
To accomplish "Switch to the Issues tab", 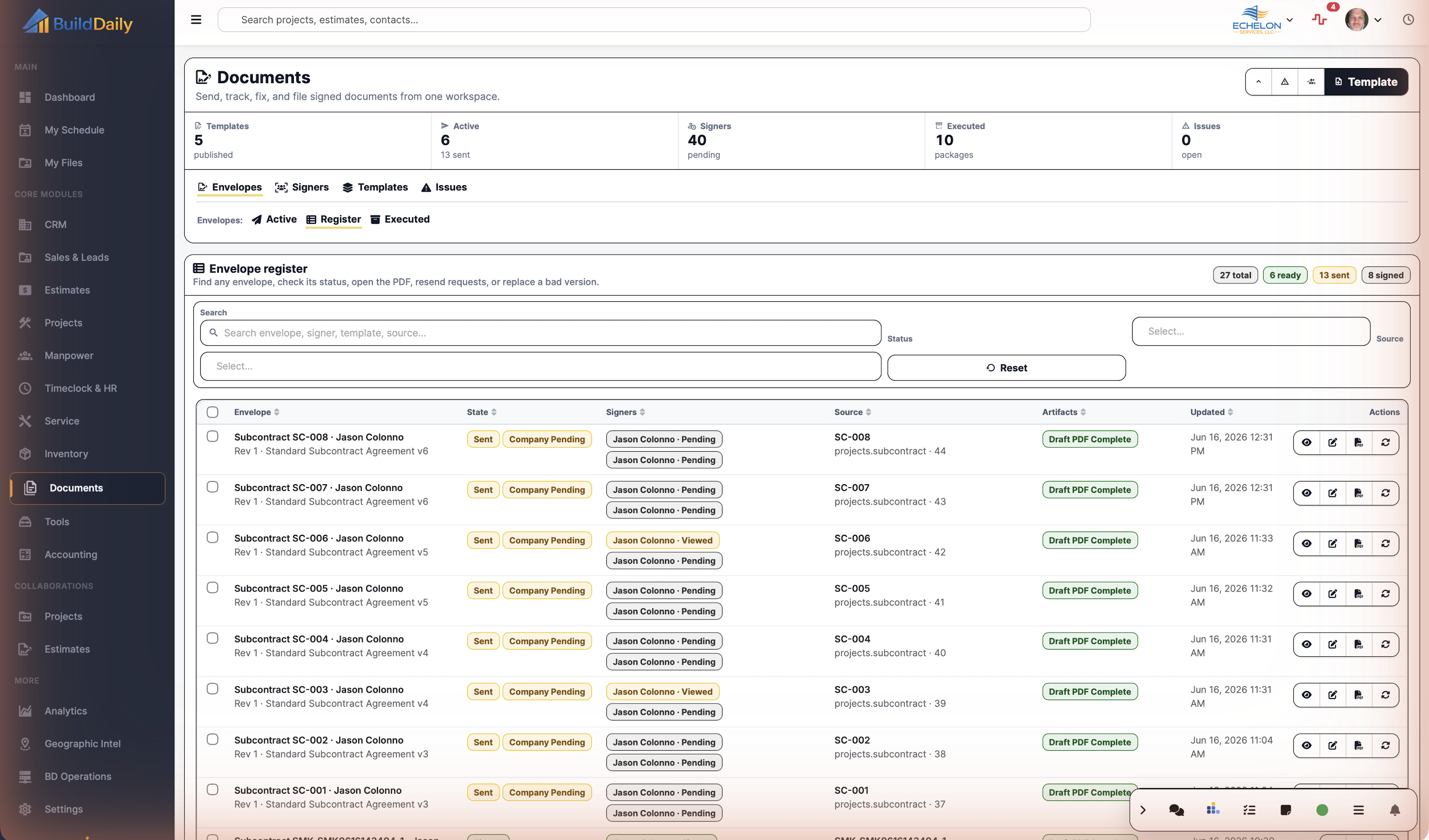I will tap(444, 187).
